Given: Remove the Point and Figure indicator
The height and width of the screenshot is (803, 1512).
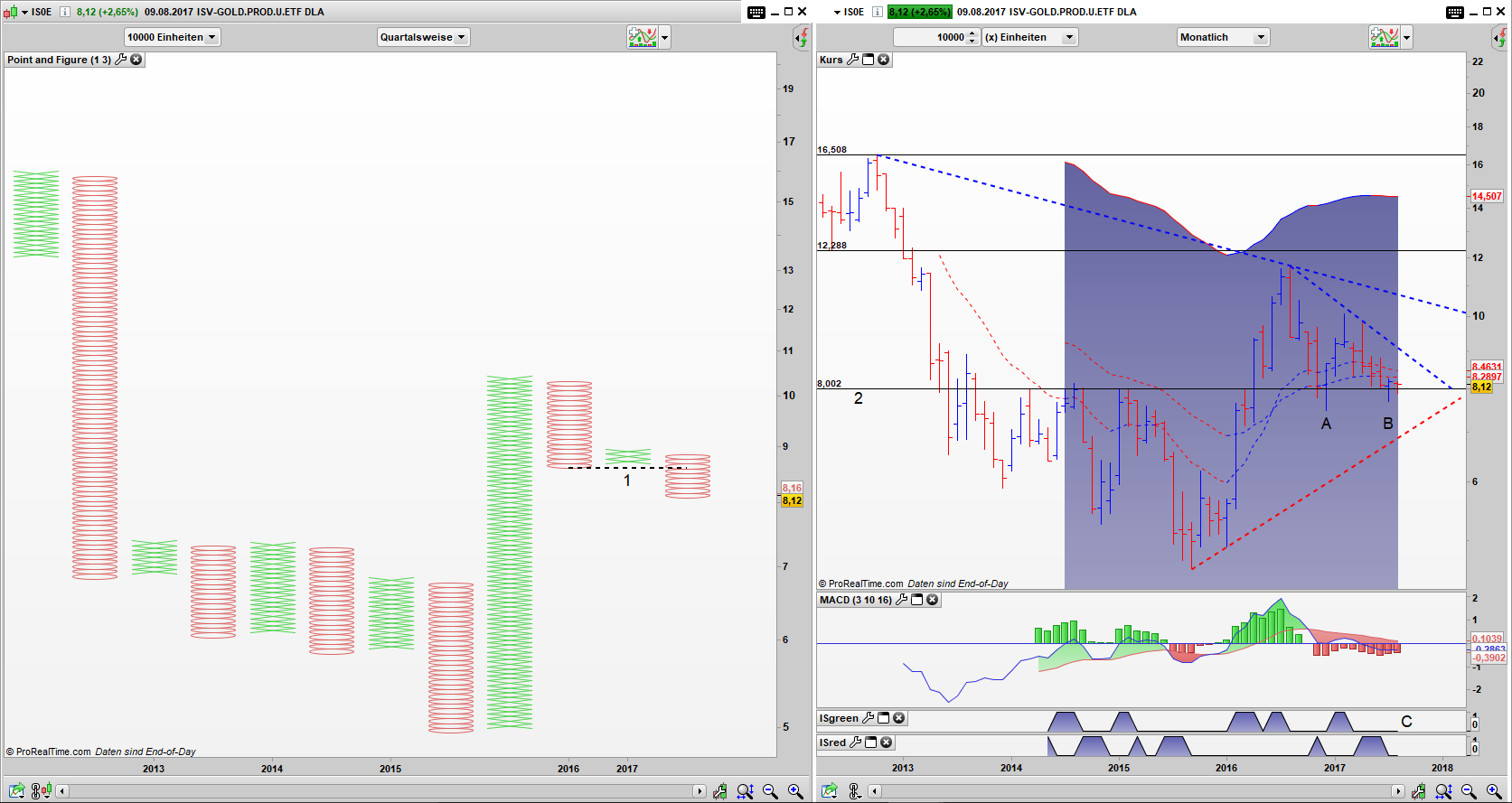Looking at the screenshot, I should point(136,60).
